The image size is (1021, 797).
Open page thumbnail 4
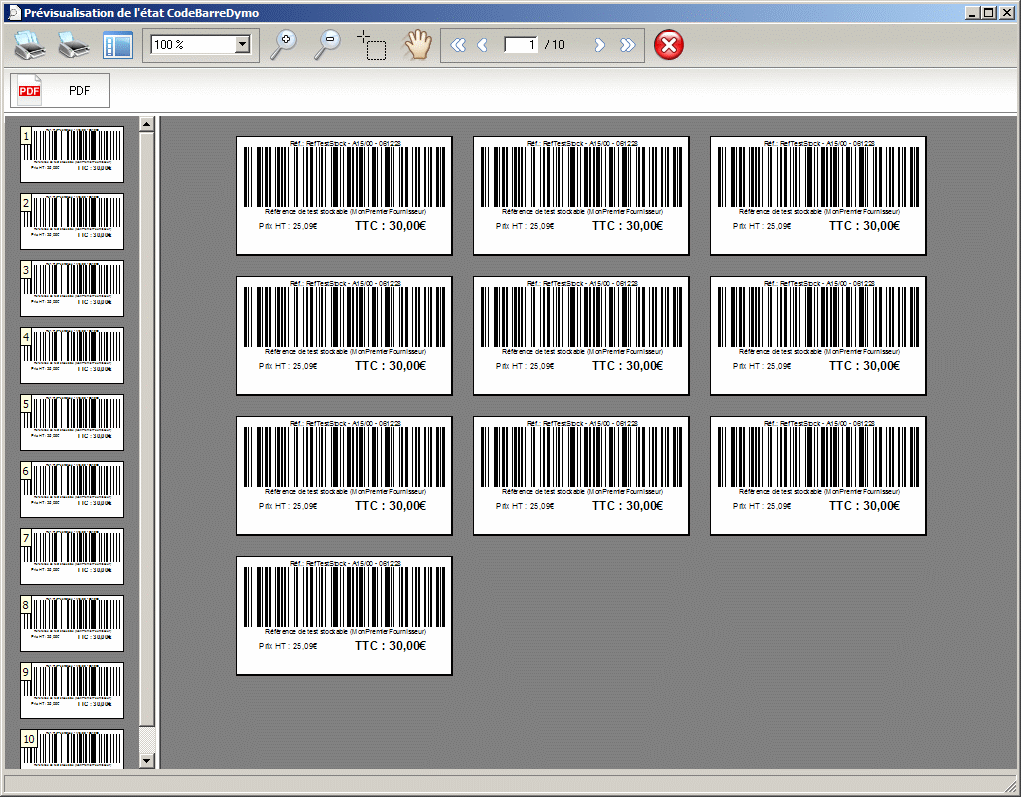[x=72, y=356]
